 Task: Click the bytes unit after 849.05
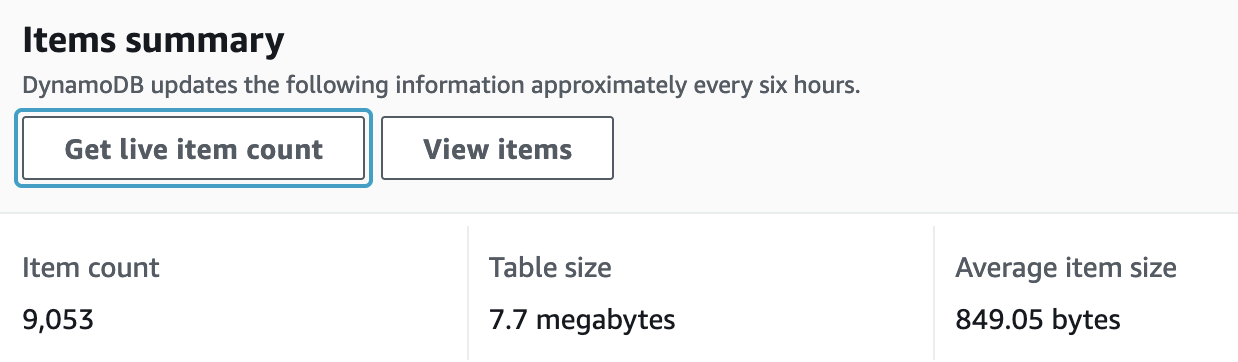point(1085,321)
